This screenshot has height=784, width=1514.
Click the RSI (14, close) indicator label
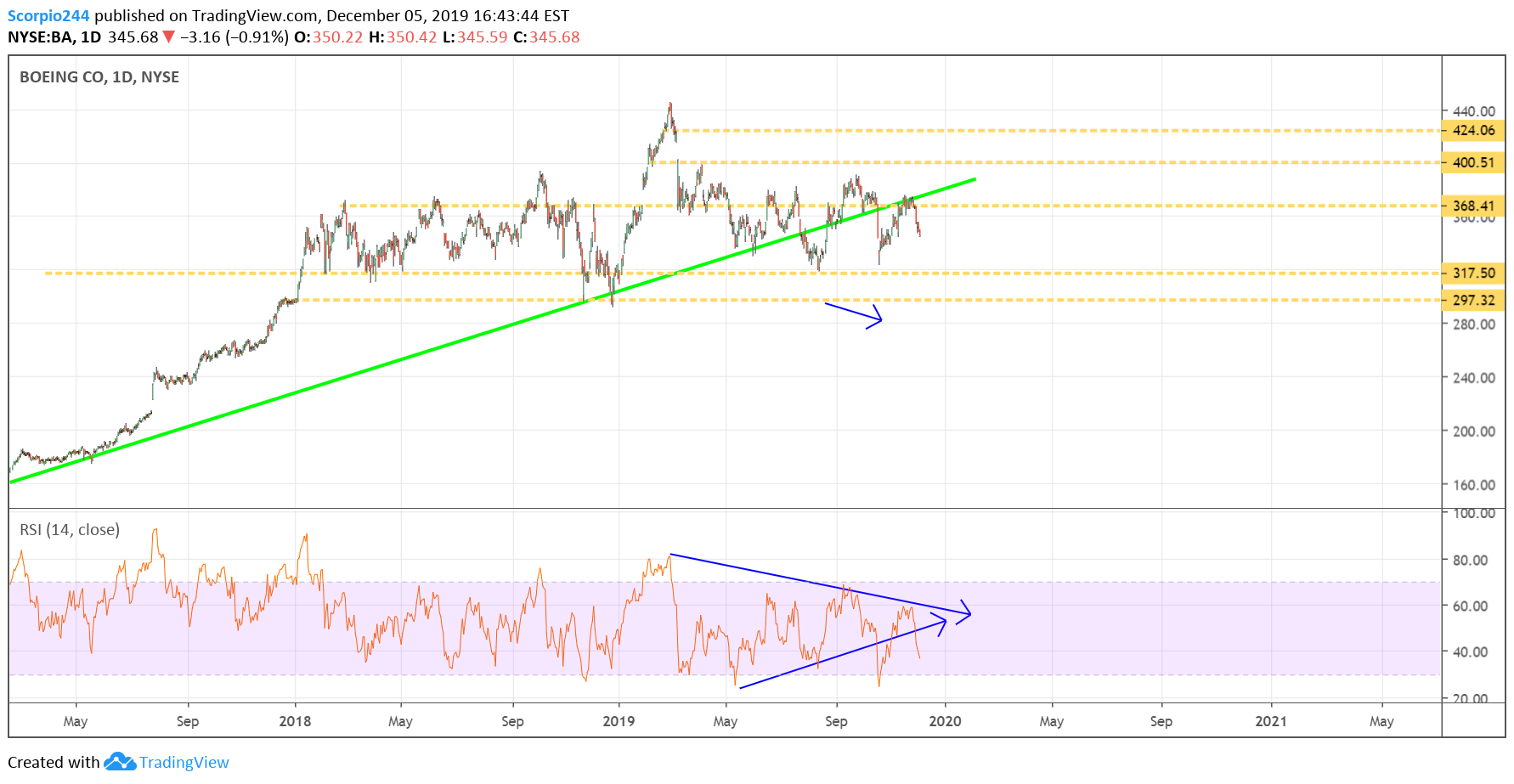point(70,530)
